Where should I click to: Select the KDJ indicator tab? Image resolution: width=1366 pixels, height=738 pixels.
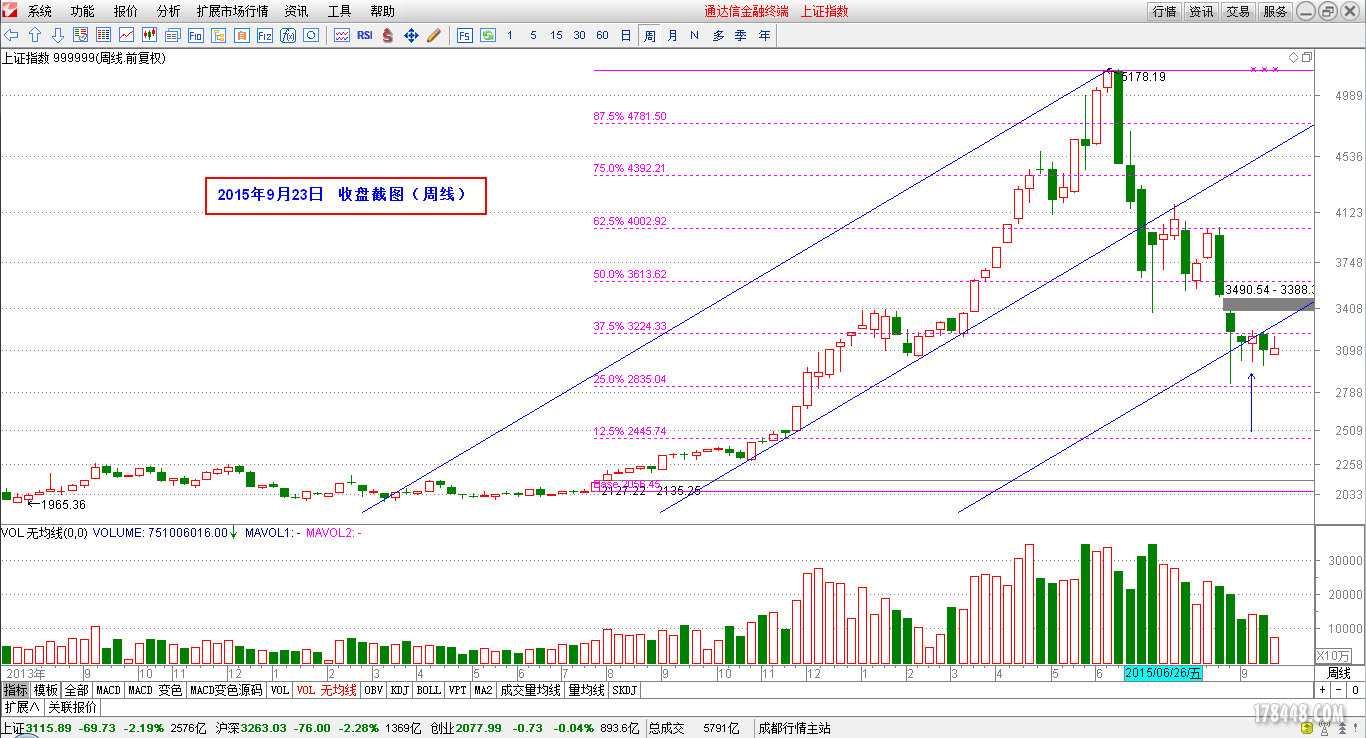point(400,690)
